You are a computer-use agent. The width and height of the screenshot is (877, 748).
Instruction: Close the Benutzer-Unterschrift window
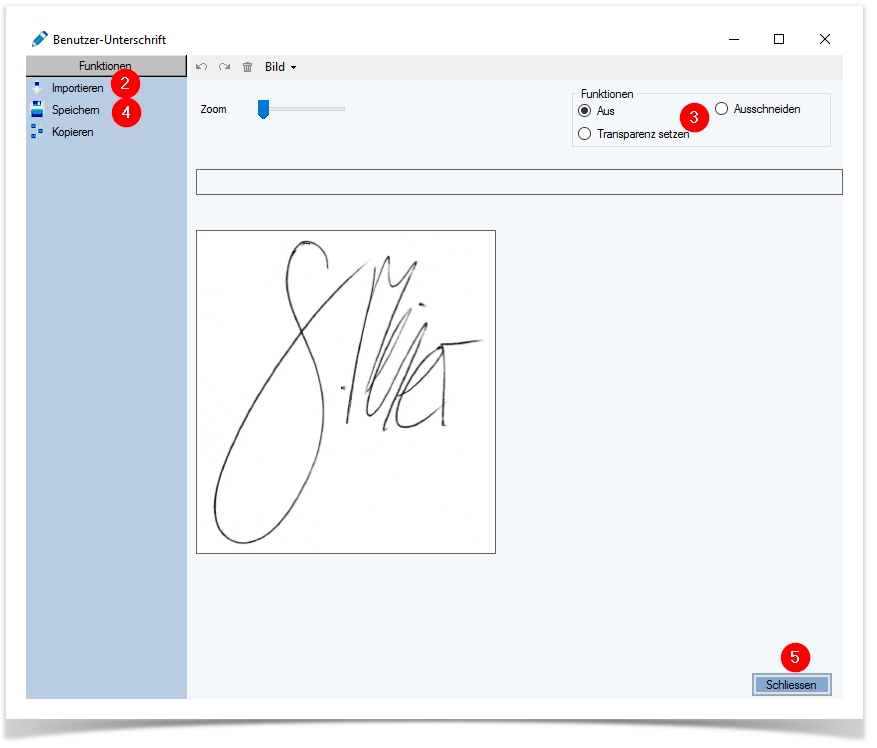[x=824, y=39]
